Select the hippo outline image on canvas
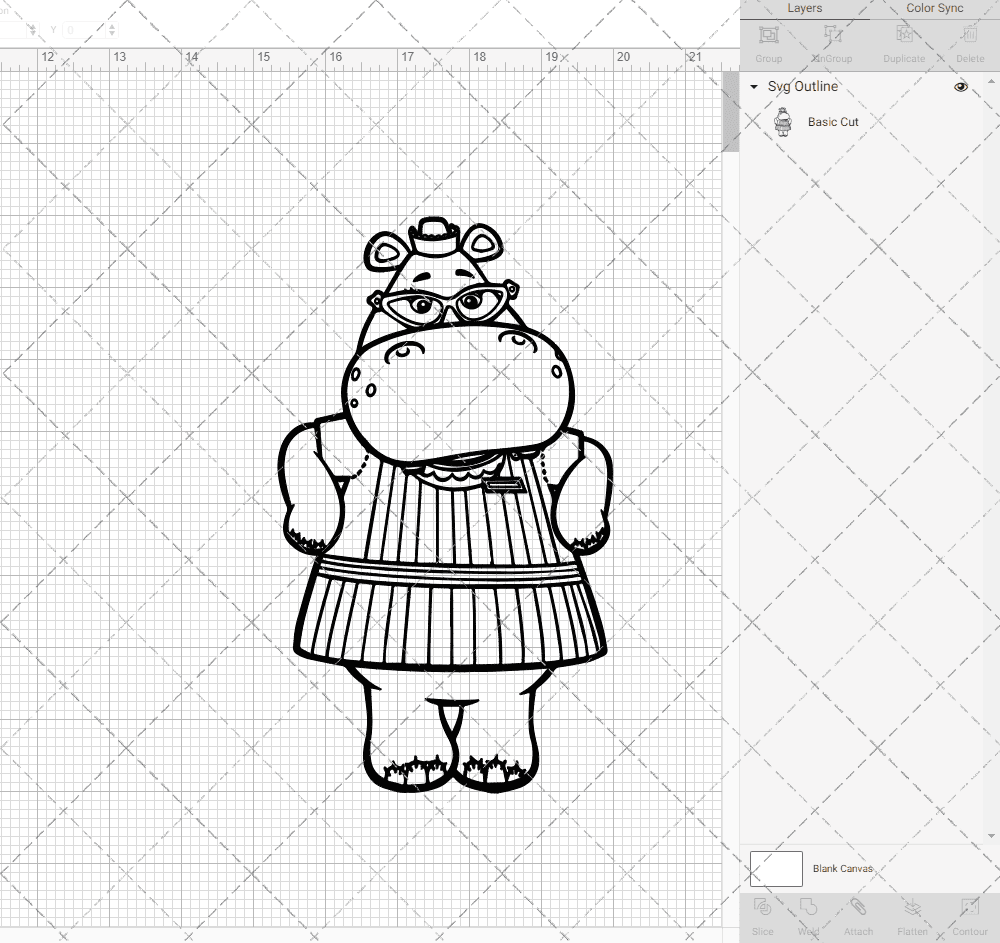Screen dimensions: 1000x943 coord(445,504)
